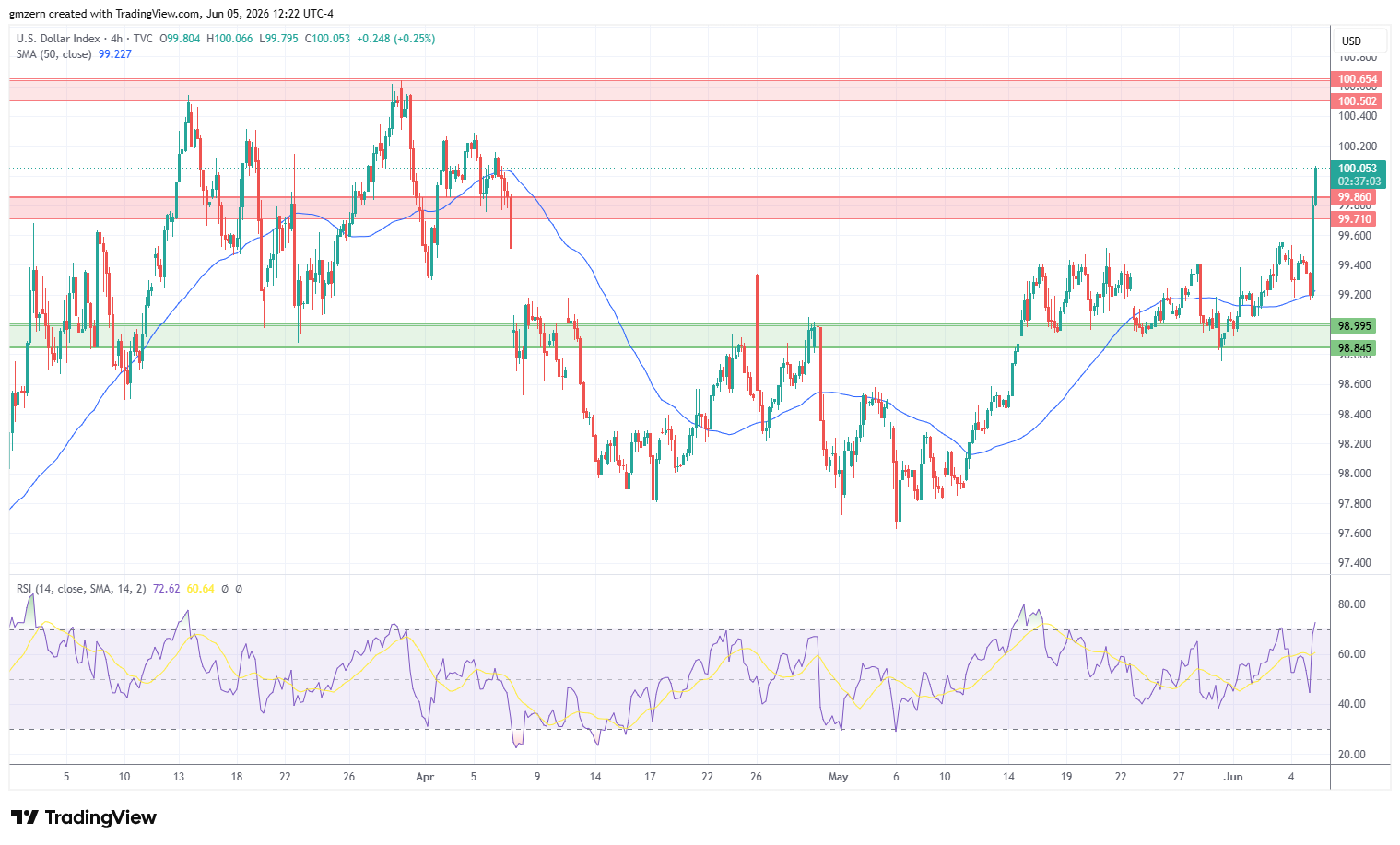Click the 40.00 level on the RSI scale

pos(1351,704)
